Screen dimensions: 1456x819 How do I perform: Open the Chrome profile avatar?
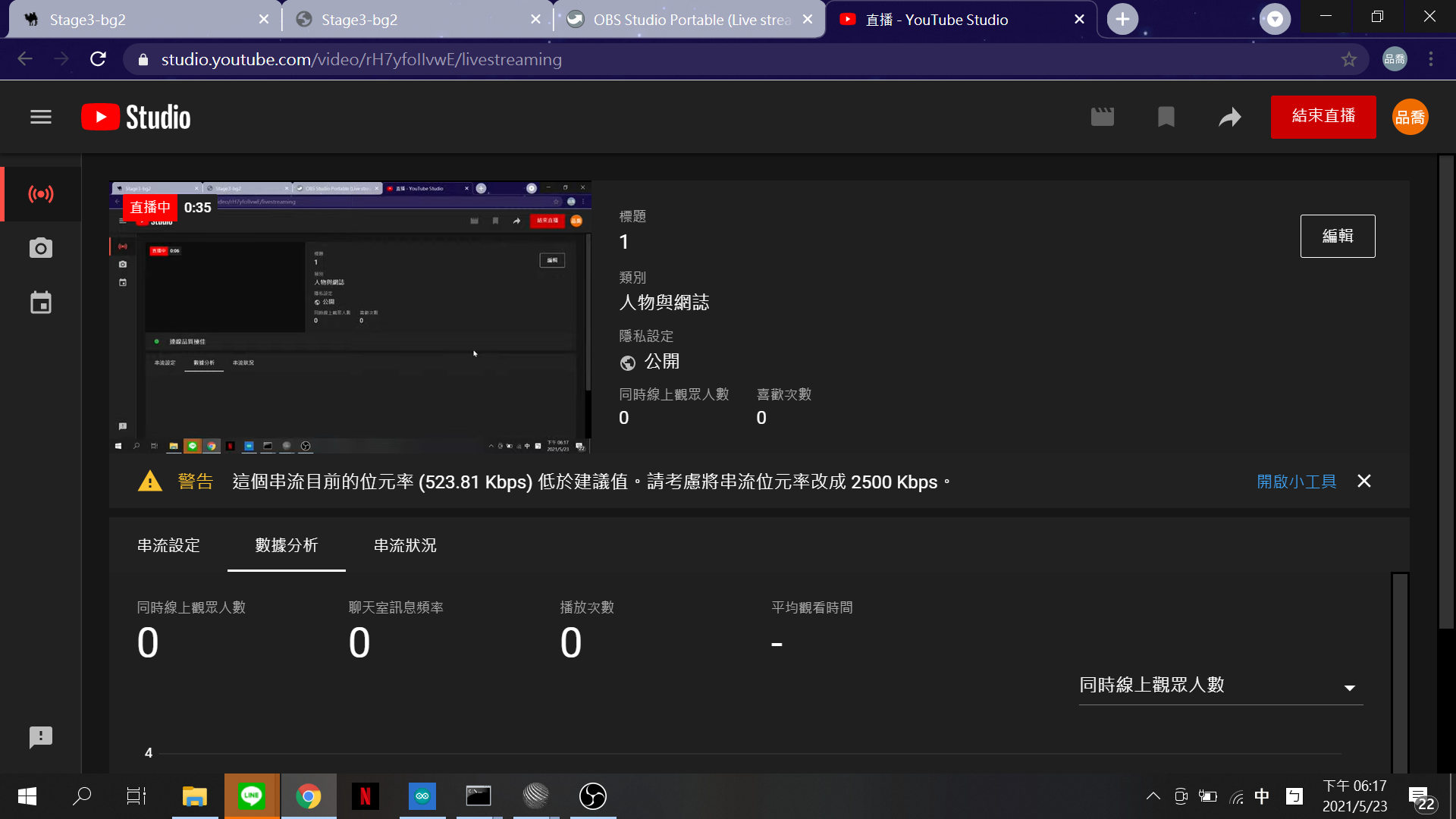click(1395, 59)
